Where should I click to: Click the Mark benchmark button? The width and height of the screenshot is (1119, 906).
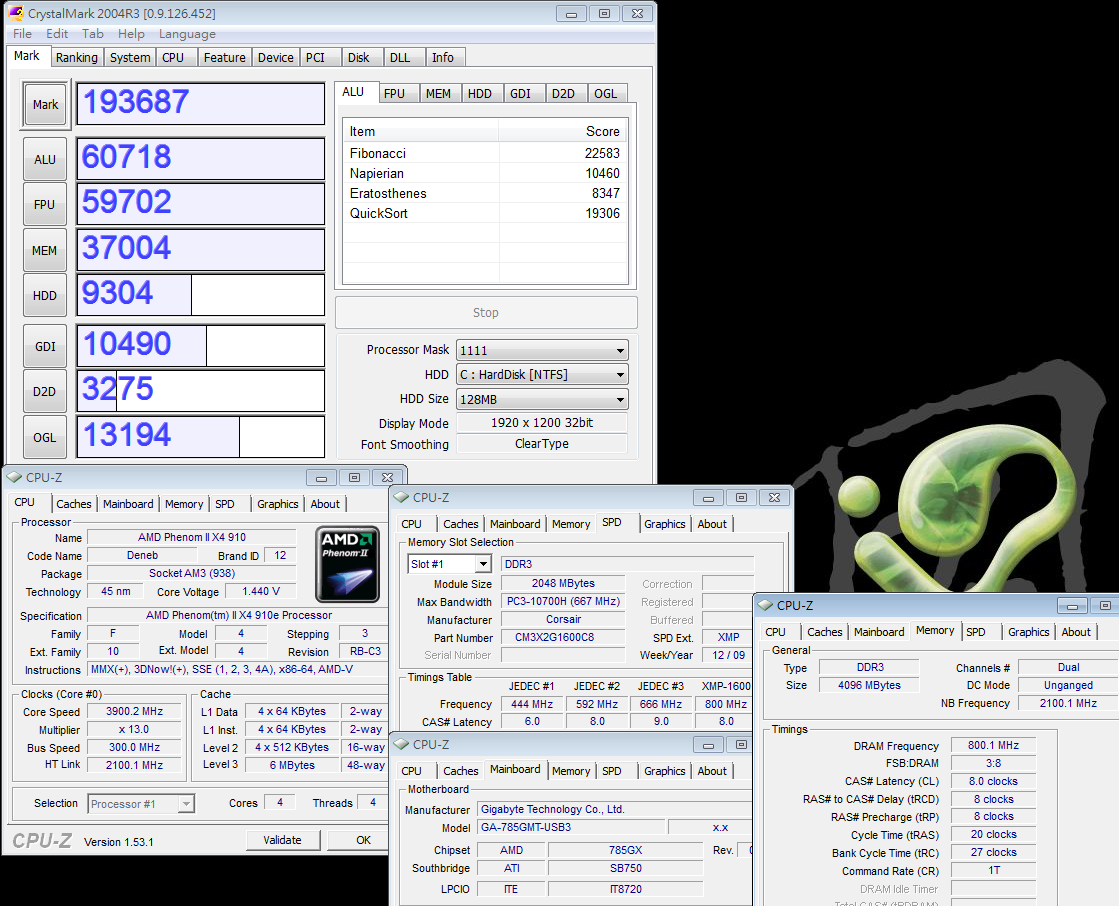coord(46,105)
